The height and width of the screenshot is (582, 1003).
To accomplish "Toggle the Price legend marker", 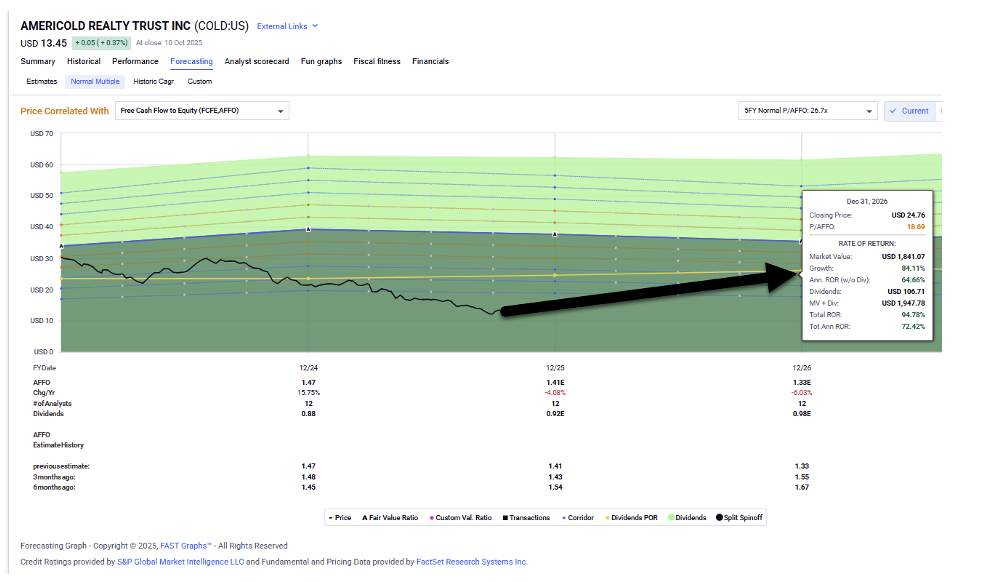I will [x=331, y=517].
